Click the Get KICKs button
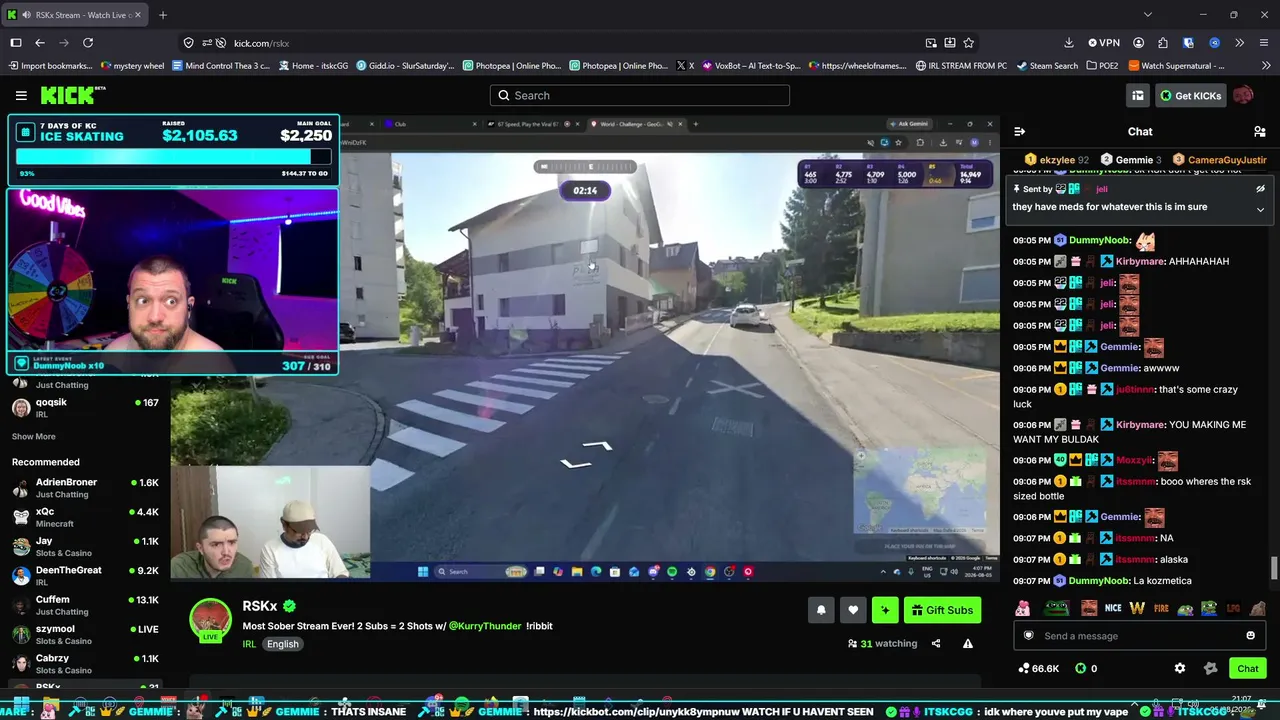1280x720 pixels. (1190, 95)
